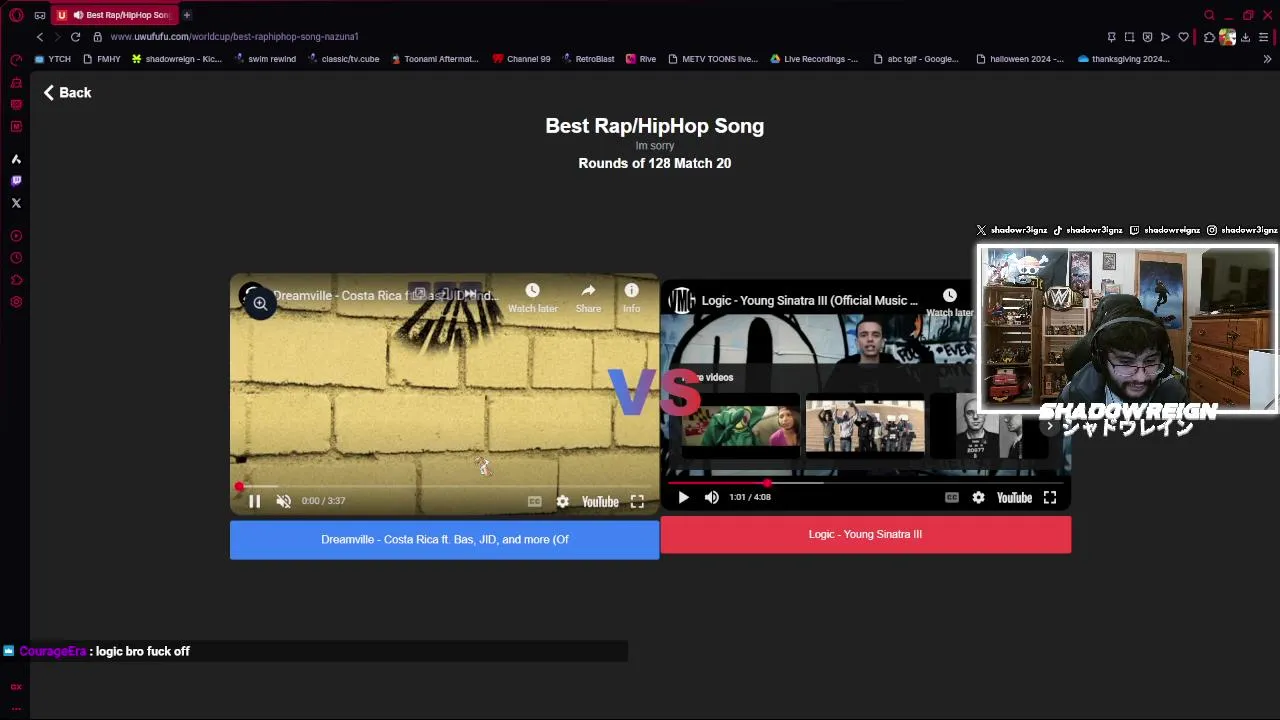Open the Easy Setup menu icon
Image resolution: width=1280 pixels, height=720 pixels.
(x=1263, y=37)
